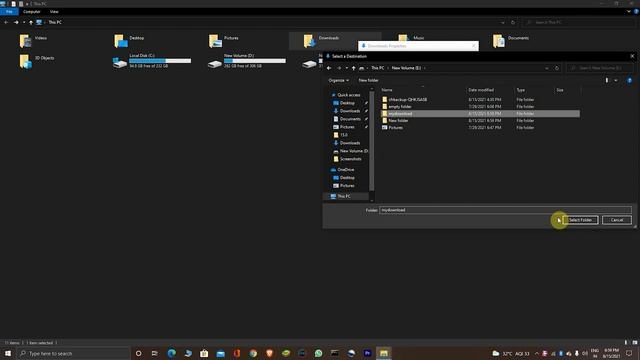Launch Microsoft Edge from the taskbar

pyautogui.click(x=171, y=353)
